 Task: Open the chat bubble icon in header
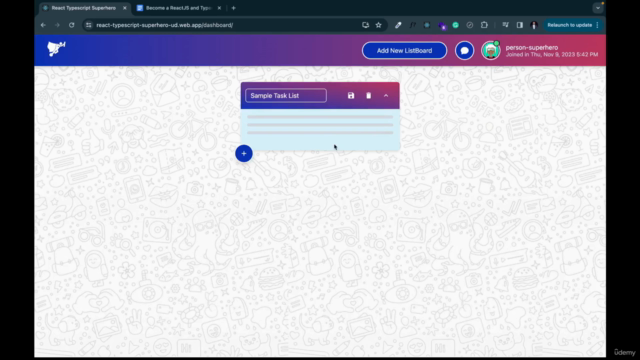(464, 51)
